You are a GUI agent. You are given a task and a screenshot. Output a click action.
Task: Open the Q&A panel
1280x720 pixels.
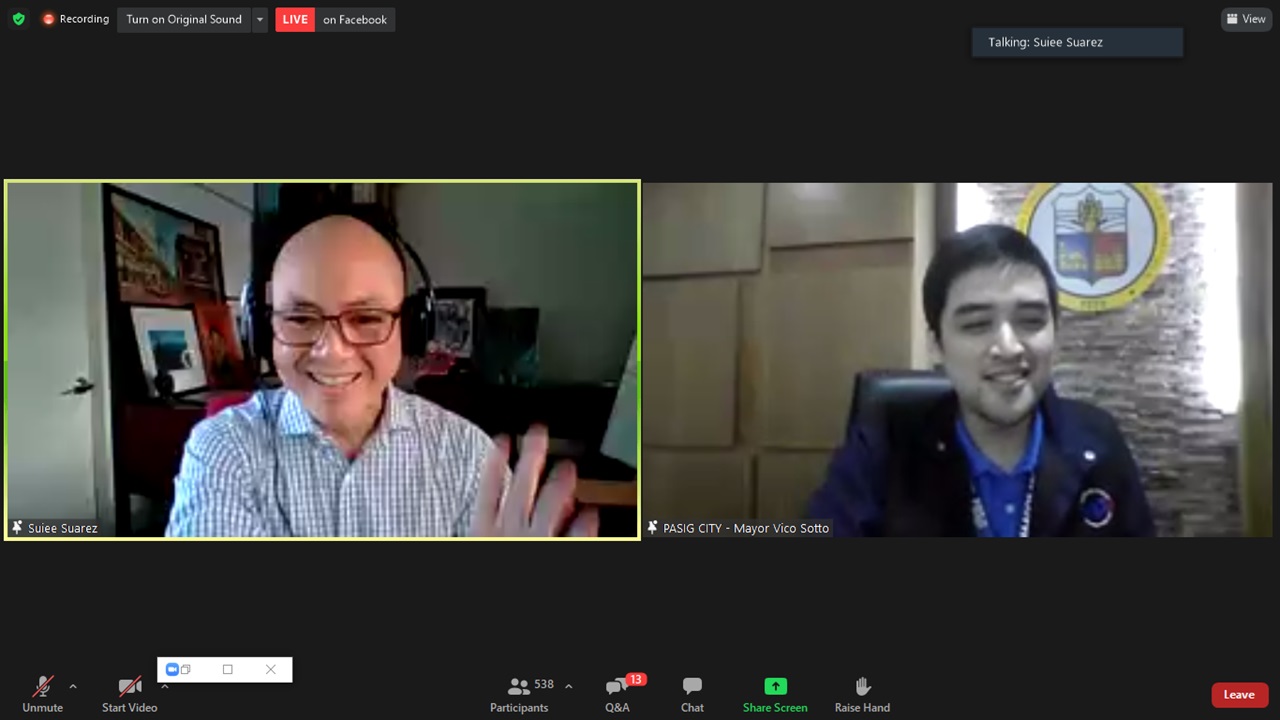click(617, 694)
